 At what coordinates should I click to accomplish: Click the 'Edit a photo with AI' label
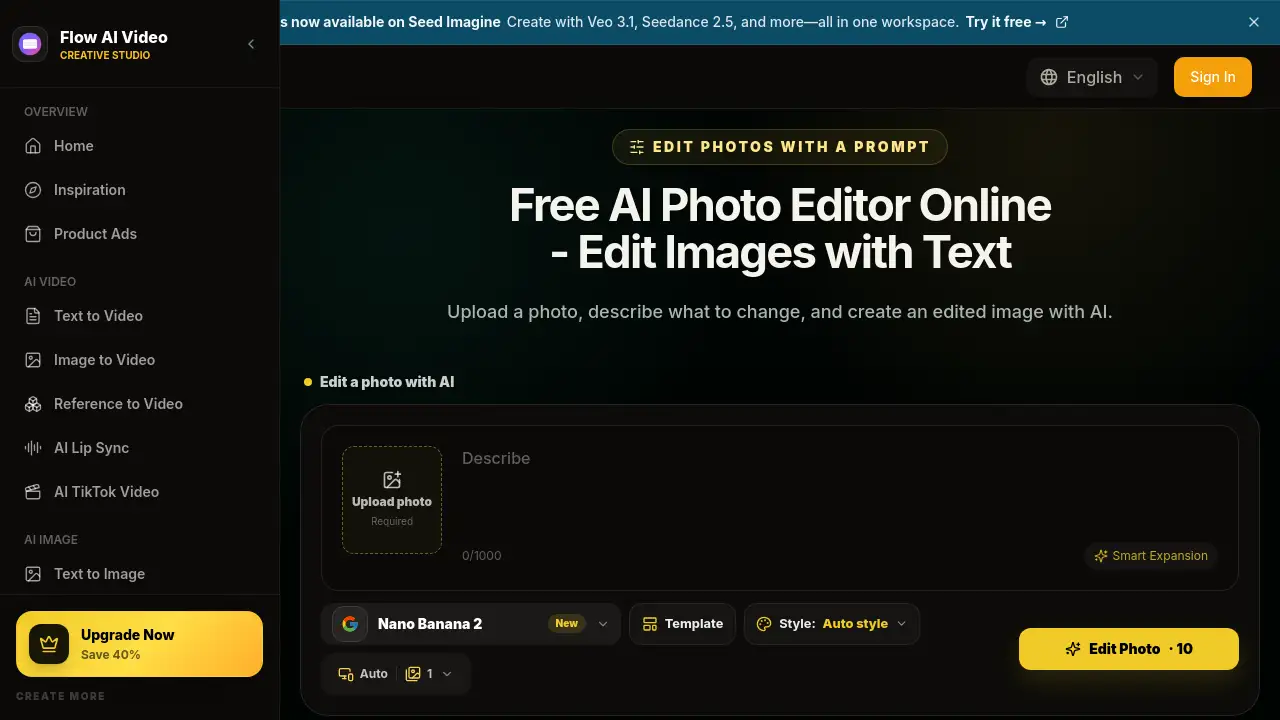pos(387,382)
